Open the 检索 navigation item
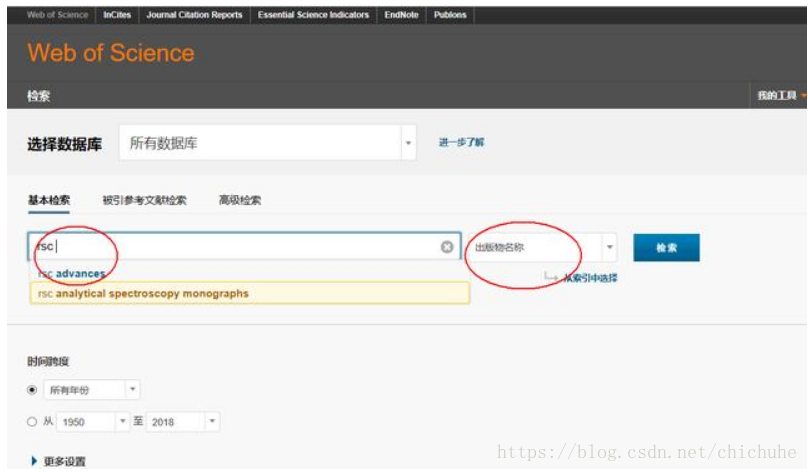The image size is (808, 472). [39, 96]
